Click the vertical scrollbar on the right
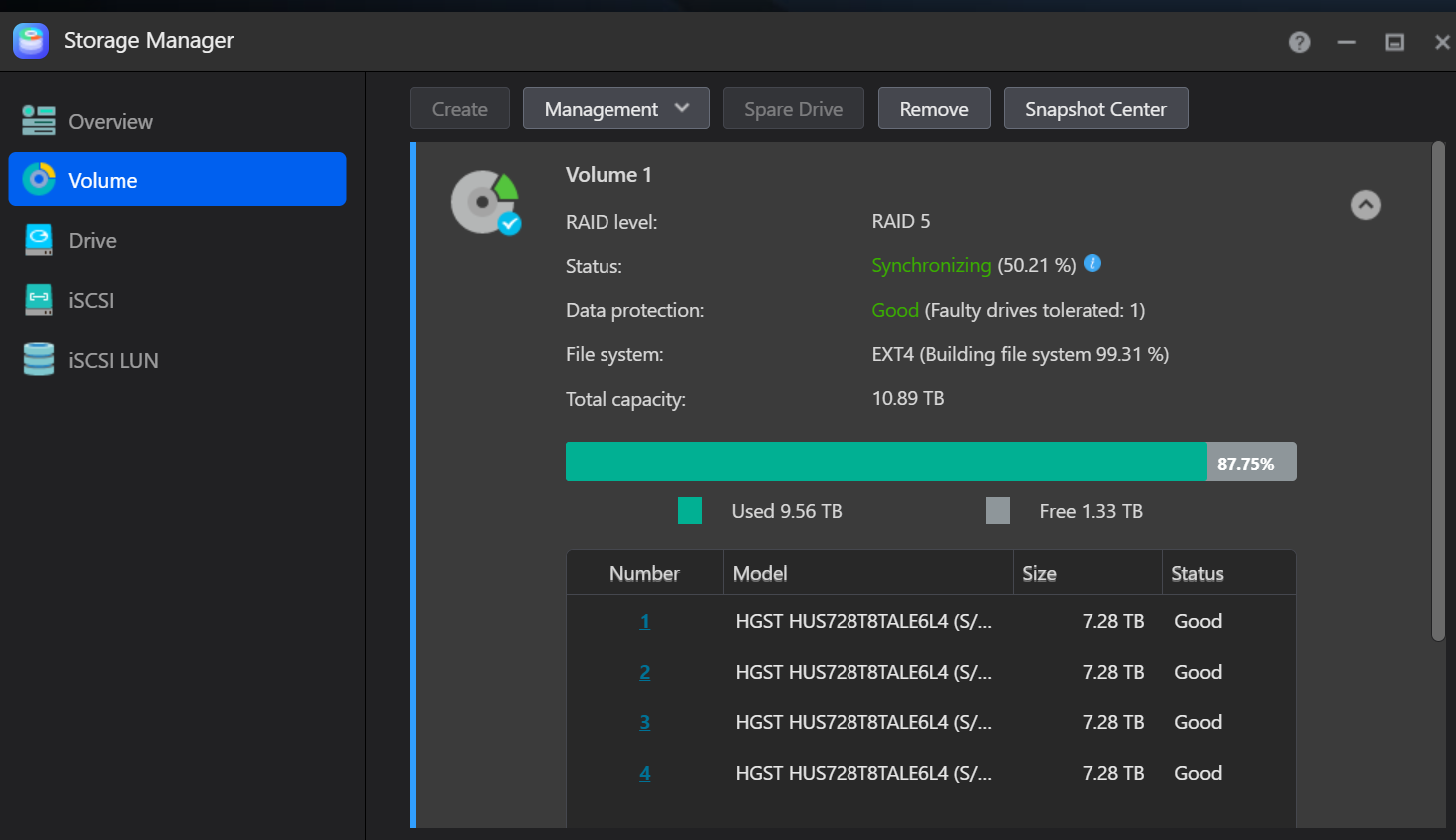The height and width of the screenshot is (840, 1456). 1437,392
